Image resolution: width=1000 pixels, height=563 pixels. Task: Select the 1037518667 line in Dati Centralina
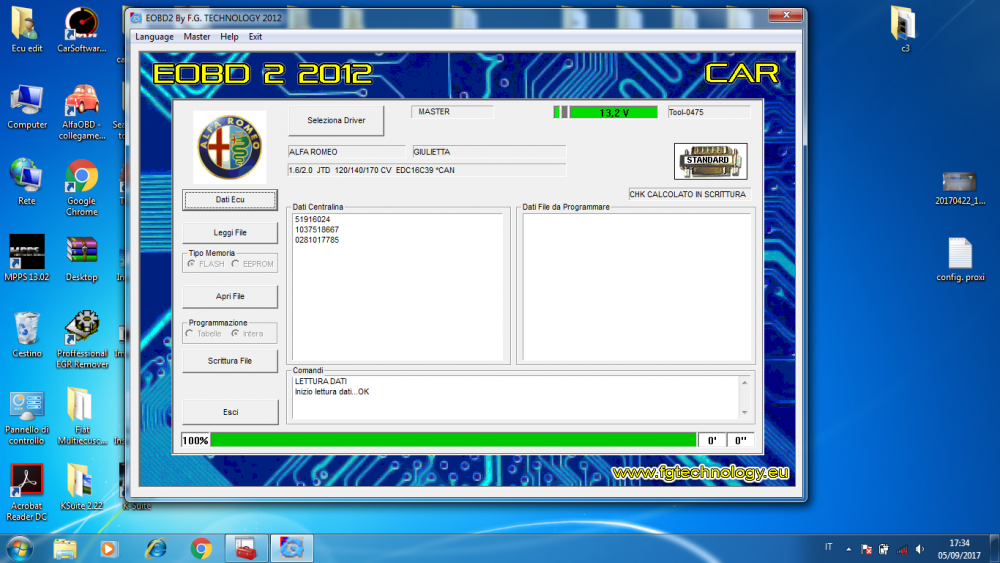tap(317, 230)
